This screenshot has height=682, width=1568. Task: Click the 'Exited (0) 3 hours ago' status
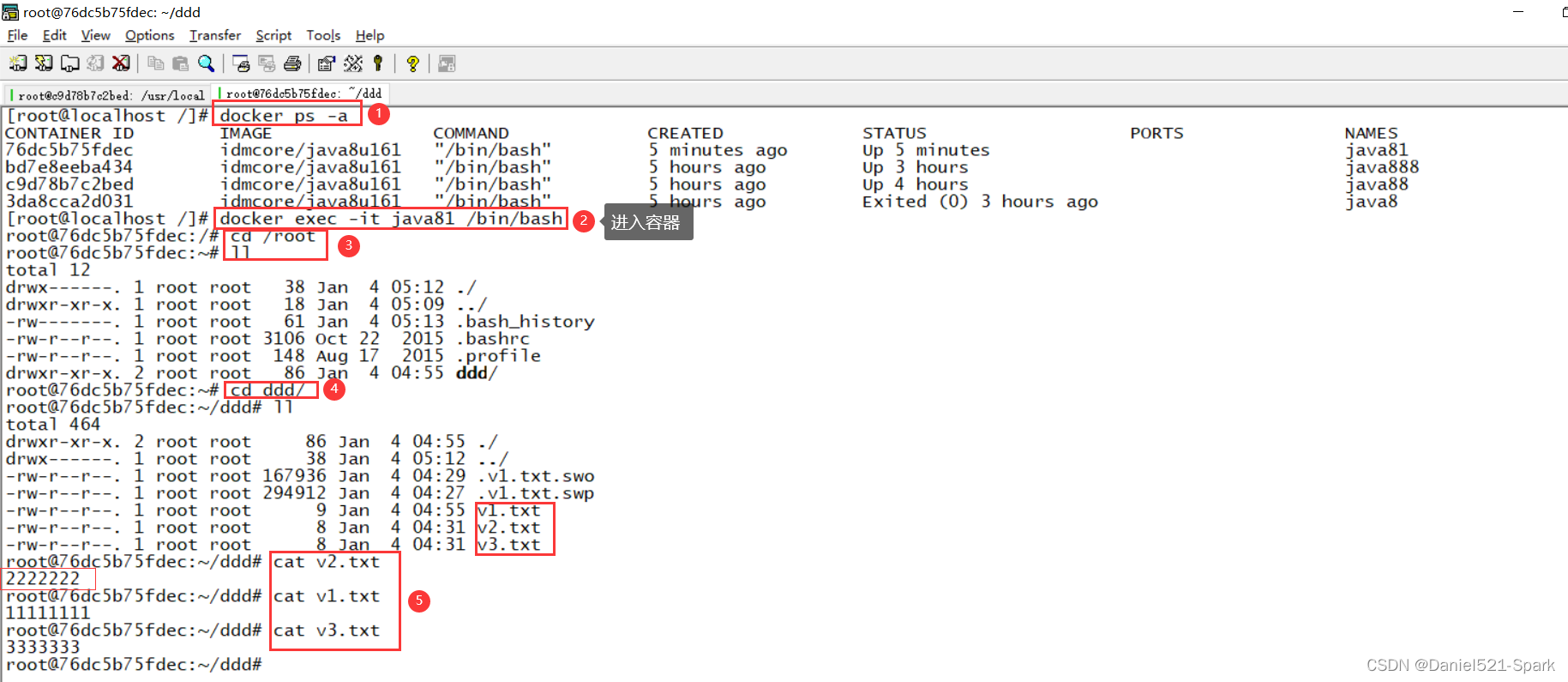point(980,202)
